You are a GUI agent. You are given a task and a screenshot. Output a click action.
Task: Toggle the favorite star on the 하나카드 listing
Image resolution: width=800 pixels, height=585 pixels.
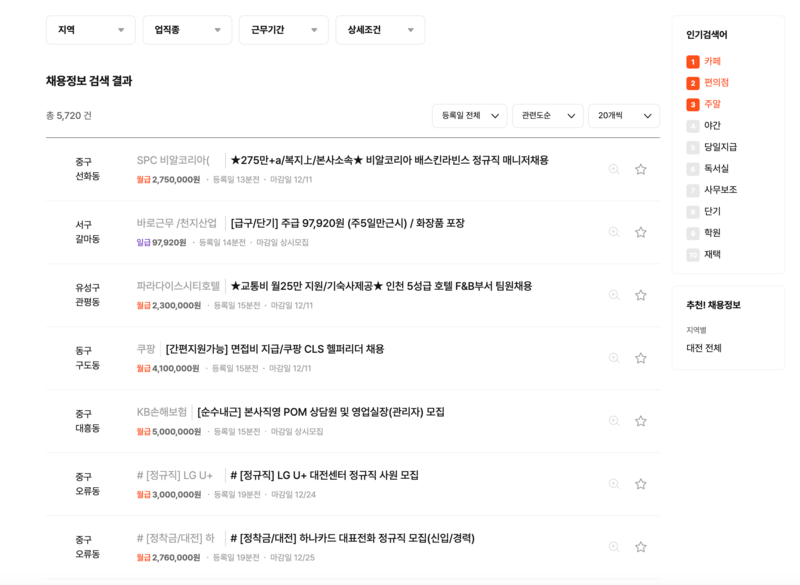point(641,546)
